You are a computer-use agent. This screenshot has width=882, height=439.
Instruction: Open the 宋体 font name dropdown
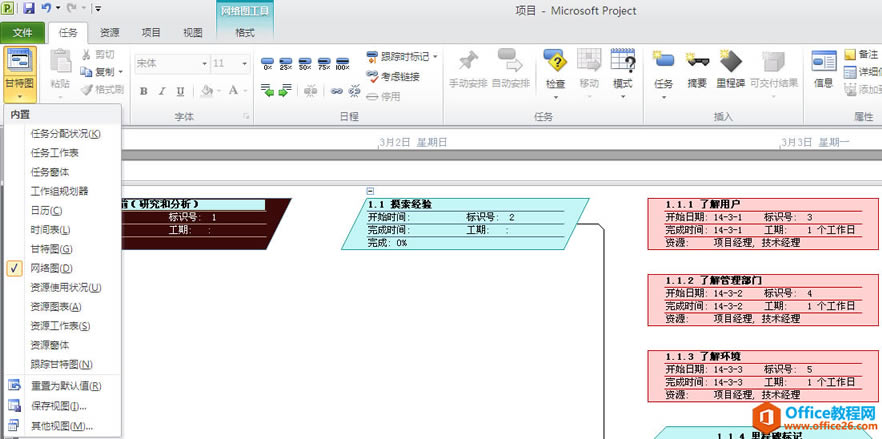204,64
